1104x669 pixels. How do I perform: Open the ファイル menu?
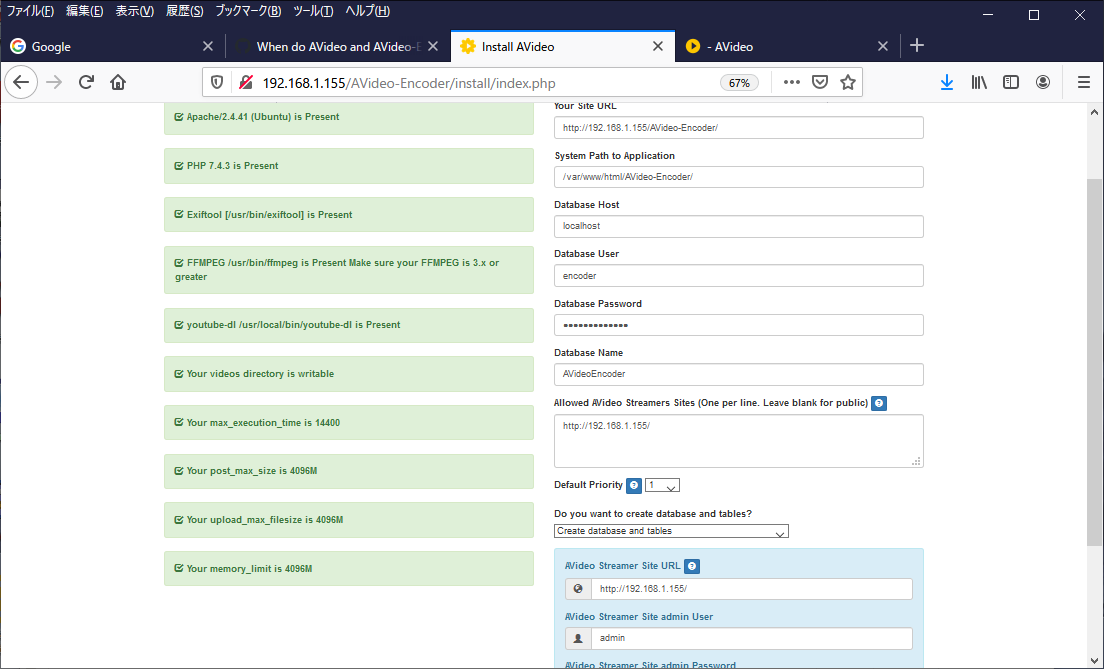pyautogui.click(x=30, y=11)
